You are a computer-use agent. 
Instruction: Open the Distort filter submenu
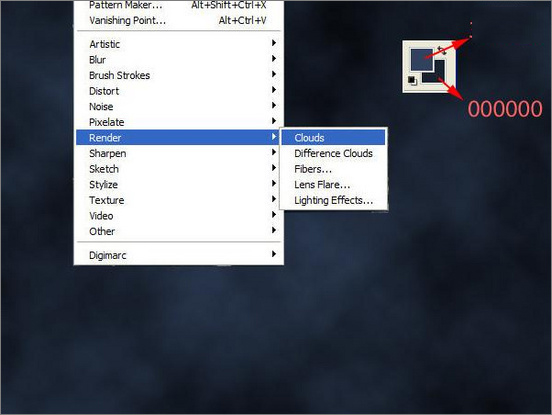[178, 91]
